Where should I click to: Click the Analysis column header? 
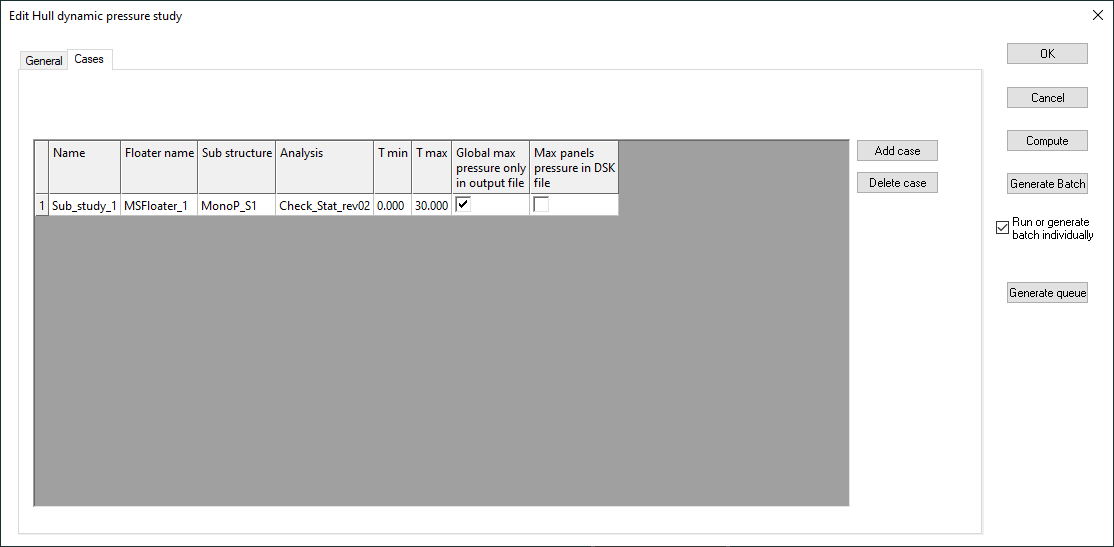coord(325,167)
